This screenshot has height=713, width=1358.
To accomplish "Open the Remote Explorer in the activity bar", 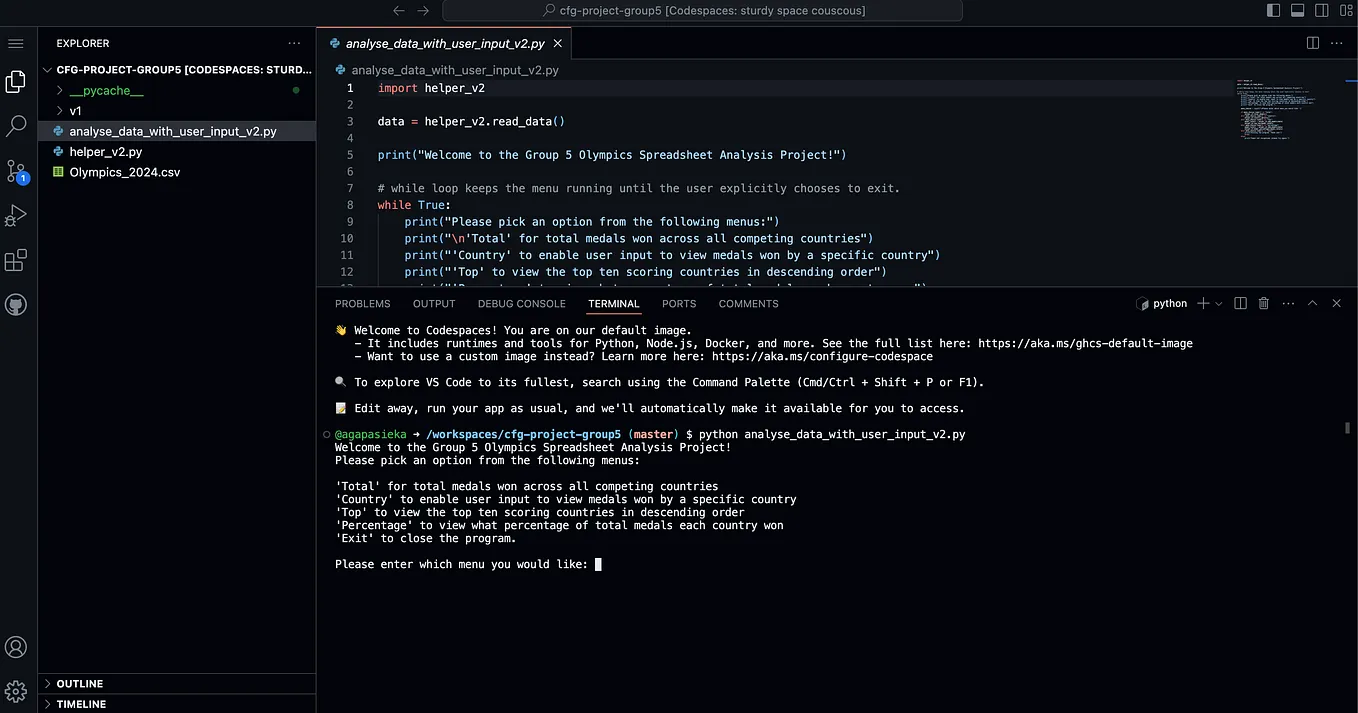I will [x=15, y=304].
